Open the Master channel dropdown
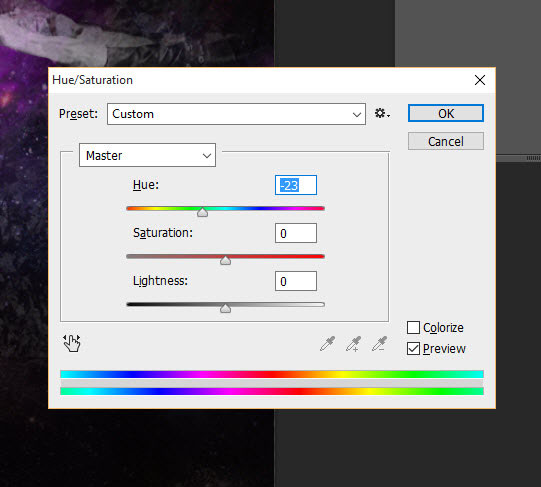The width and height of the screenshot is (541, 487). pyautogui.click(x=147, y=155)
